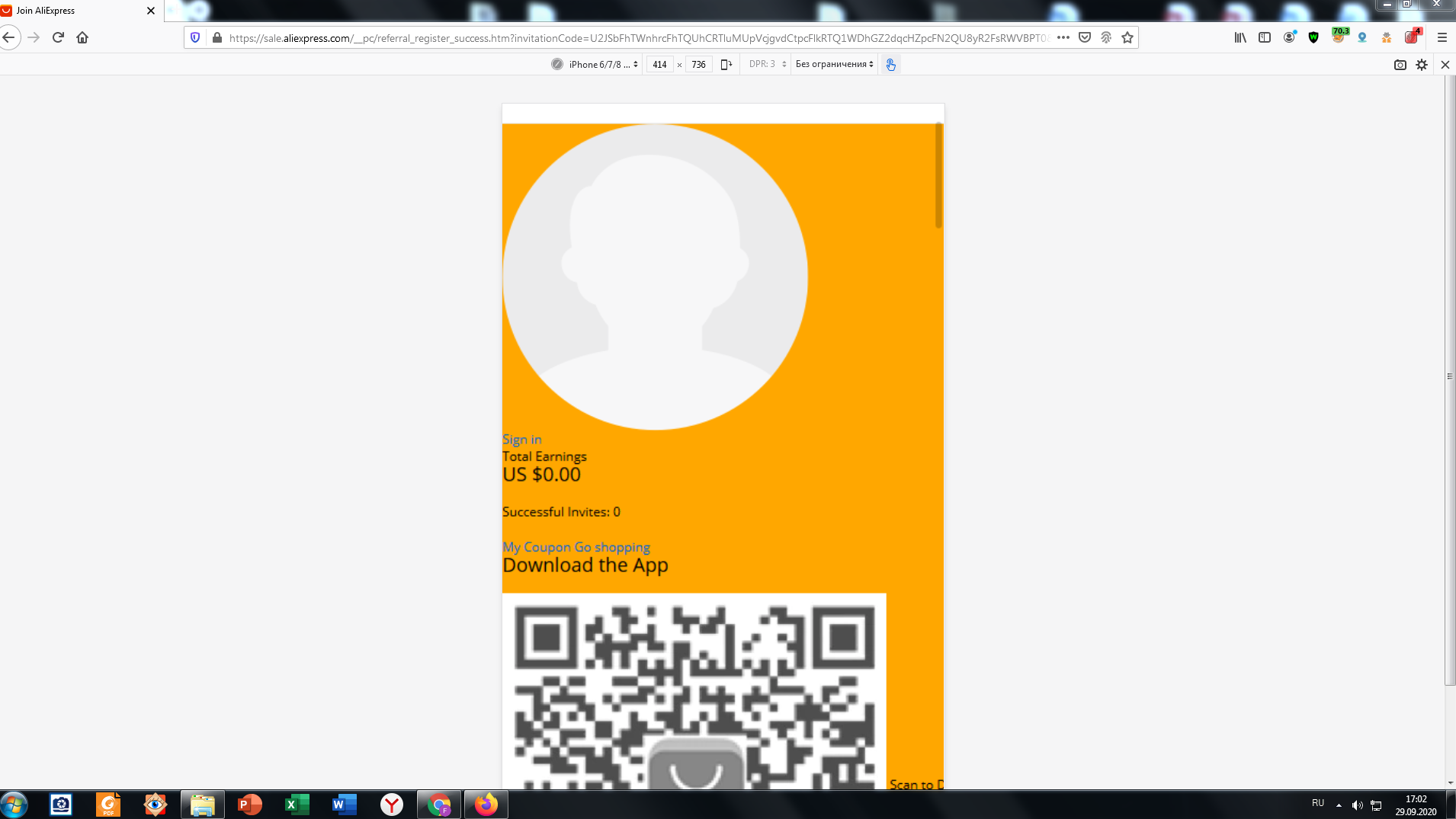Open the Firefox account icon
This screenshot has width=1456, height=819.
[x=1289, y=37]
